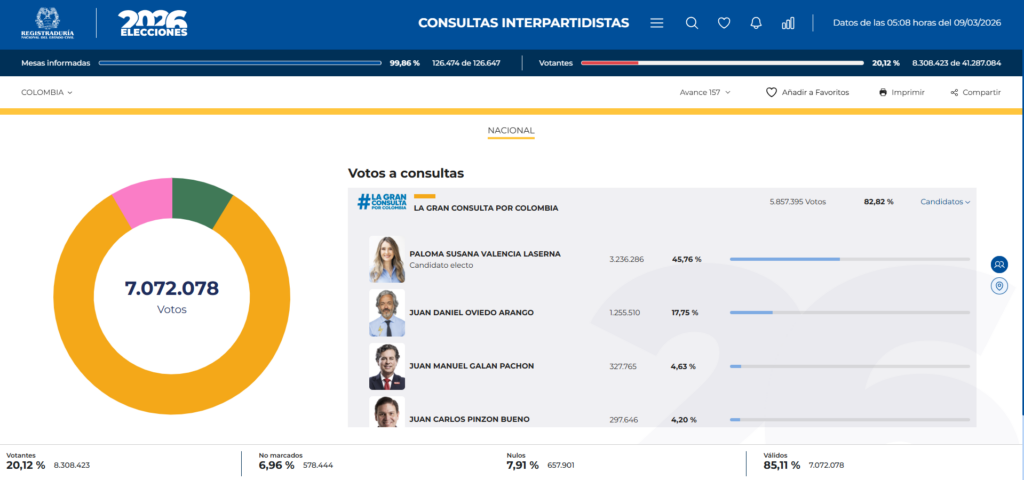
Task: Click Añadir a Favoritos
Action: [x=807, y=92]
